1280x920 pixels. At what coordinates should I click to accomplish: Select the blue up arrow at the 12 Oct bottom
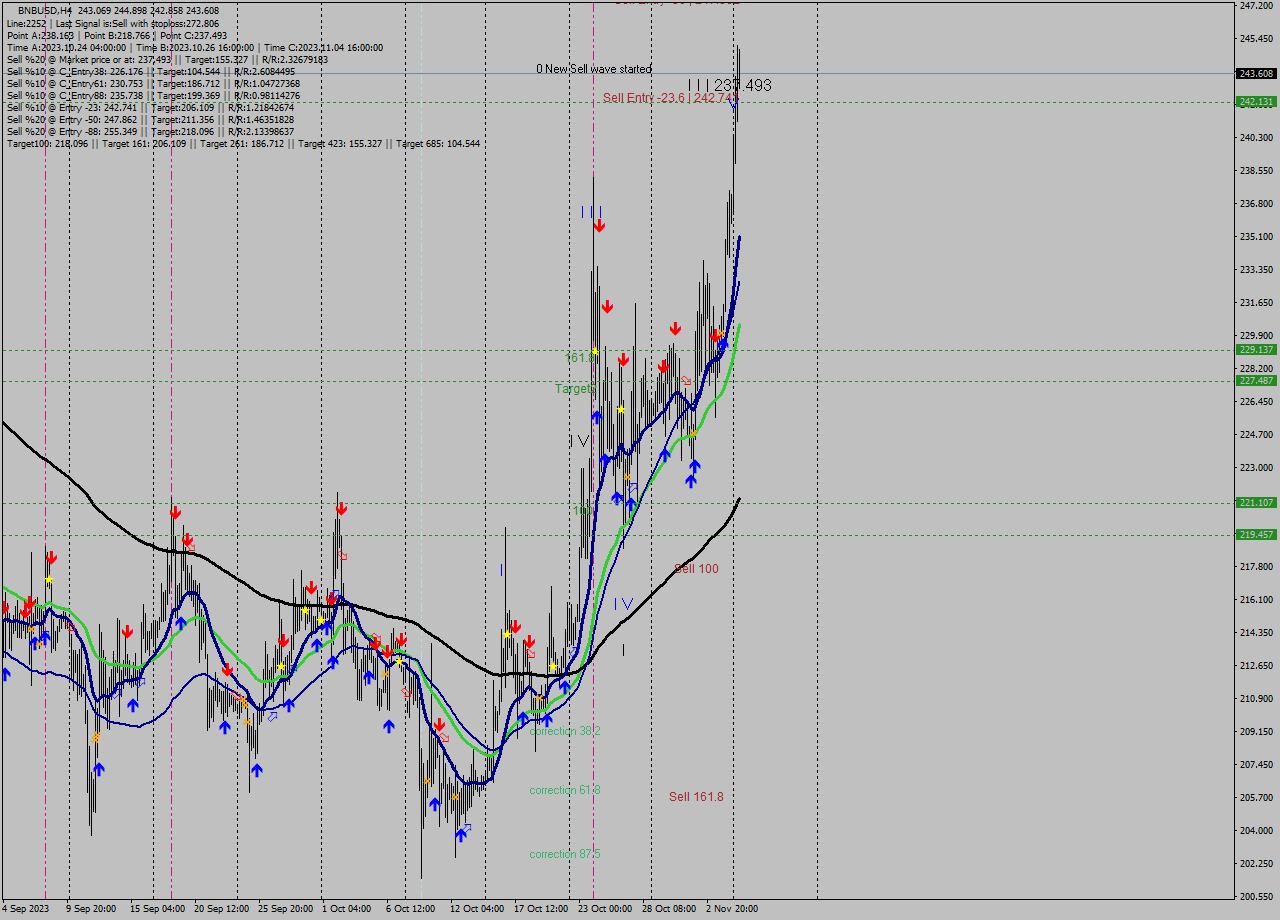click(x=461, y=834)
